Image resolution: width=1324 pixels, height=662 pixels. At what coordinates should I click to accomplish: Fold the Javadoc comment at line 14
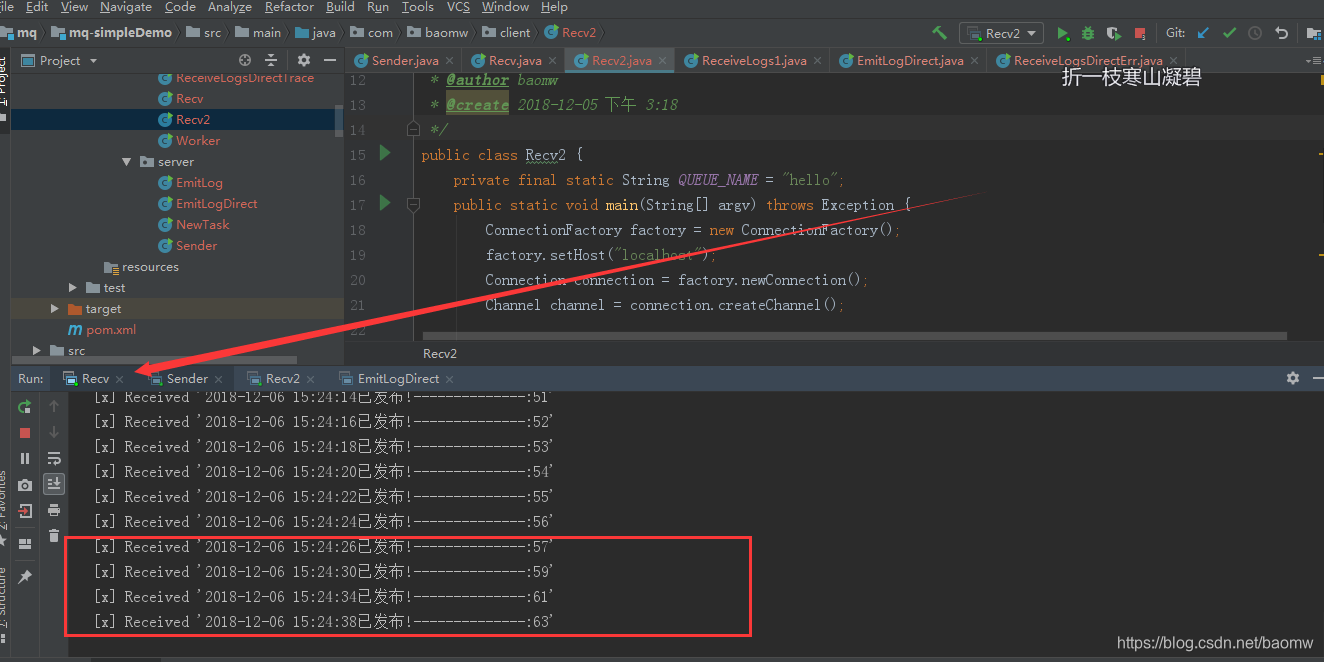(x=413, y=129)
